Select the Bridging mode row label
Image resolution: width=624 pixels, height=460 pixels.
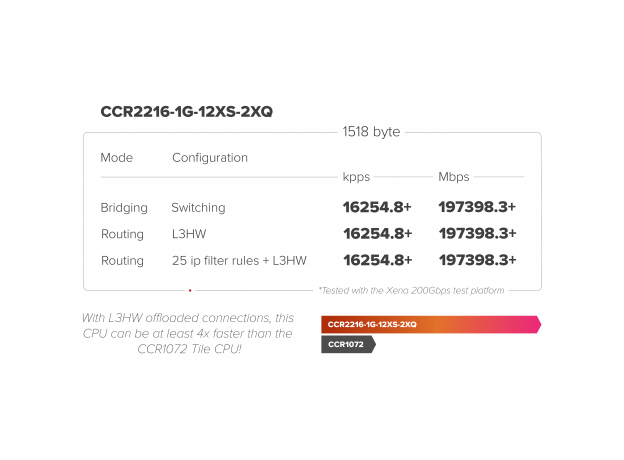coord(124,208)
